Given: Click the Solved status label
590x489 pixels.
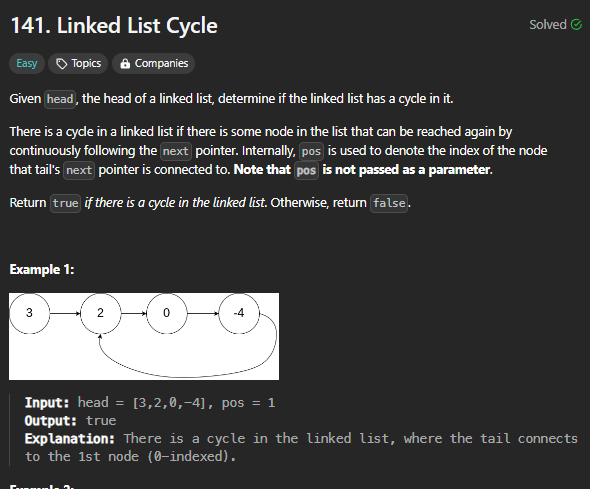Looking at the screenshot, I should [x=548, y=25].
